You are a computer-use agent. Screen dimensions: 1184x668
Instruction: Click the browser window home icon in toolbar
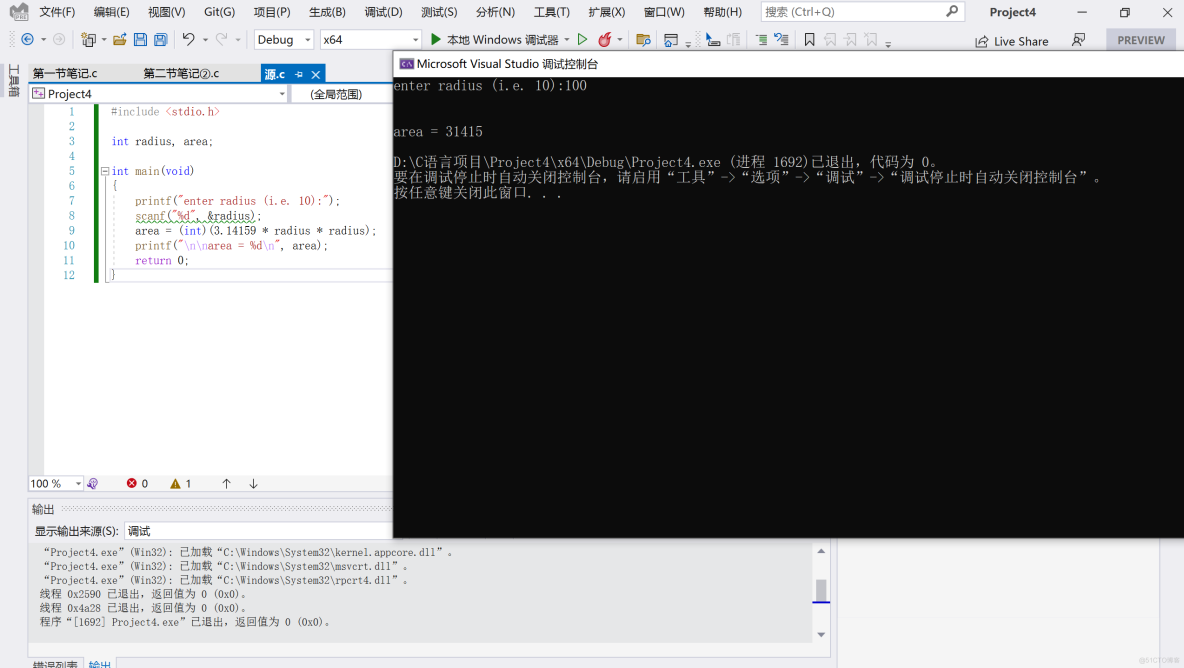coord(671,40)
